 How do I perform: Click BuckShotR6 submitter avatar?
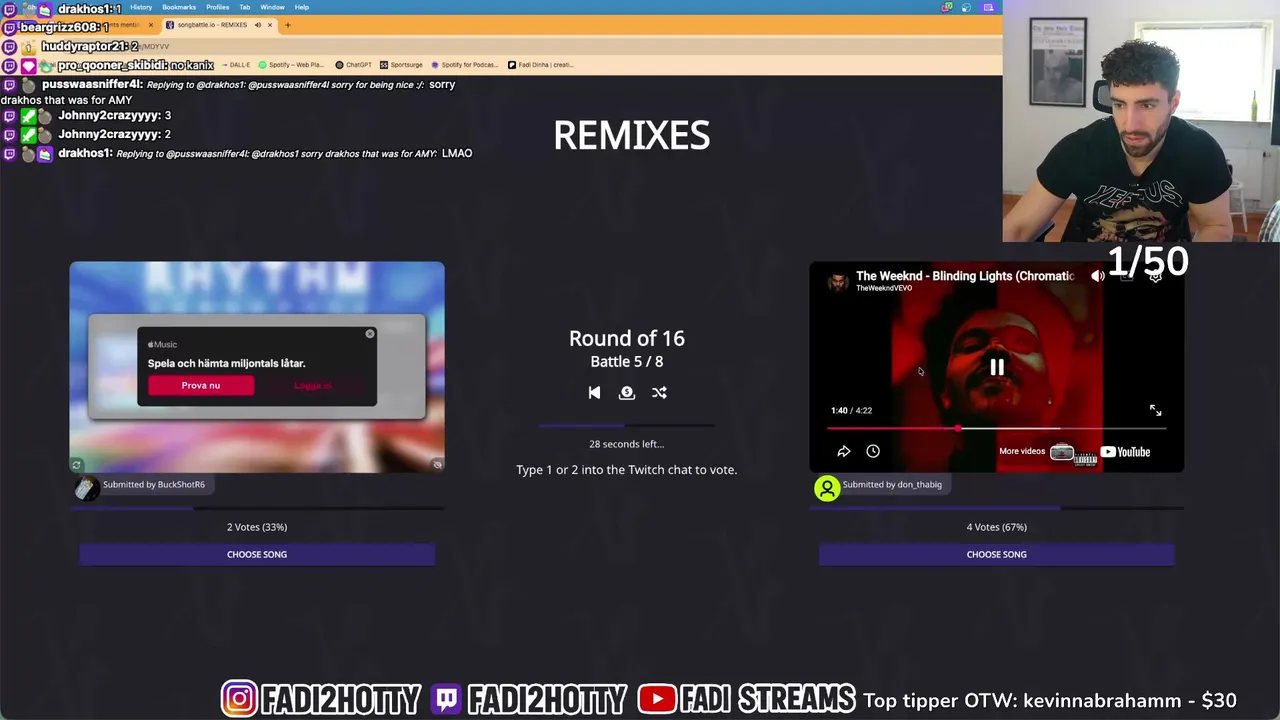pos(86,487)
